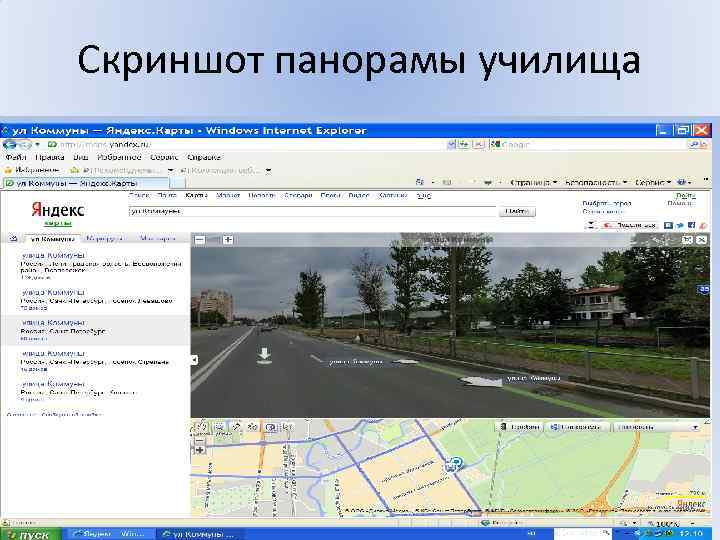Zoom out map with minus button
The image size is (720, 540).
(200, 439)
